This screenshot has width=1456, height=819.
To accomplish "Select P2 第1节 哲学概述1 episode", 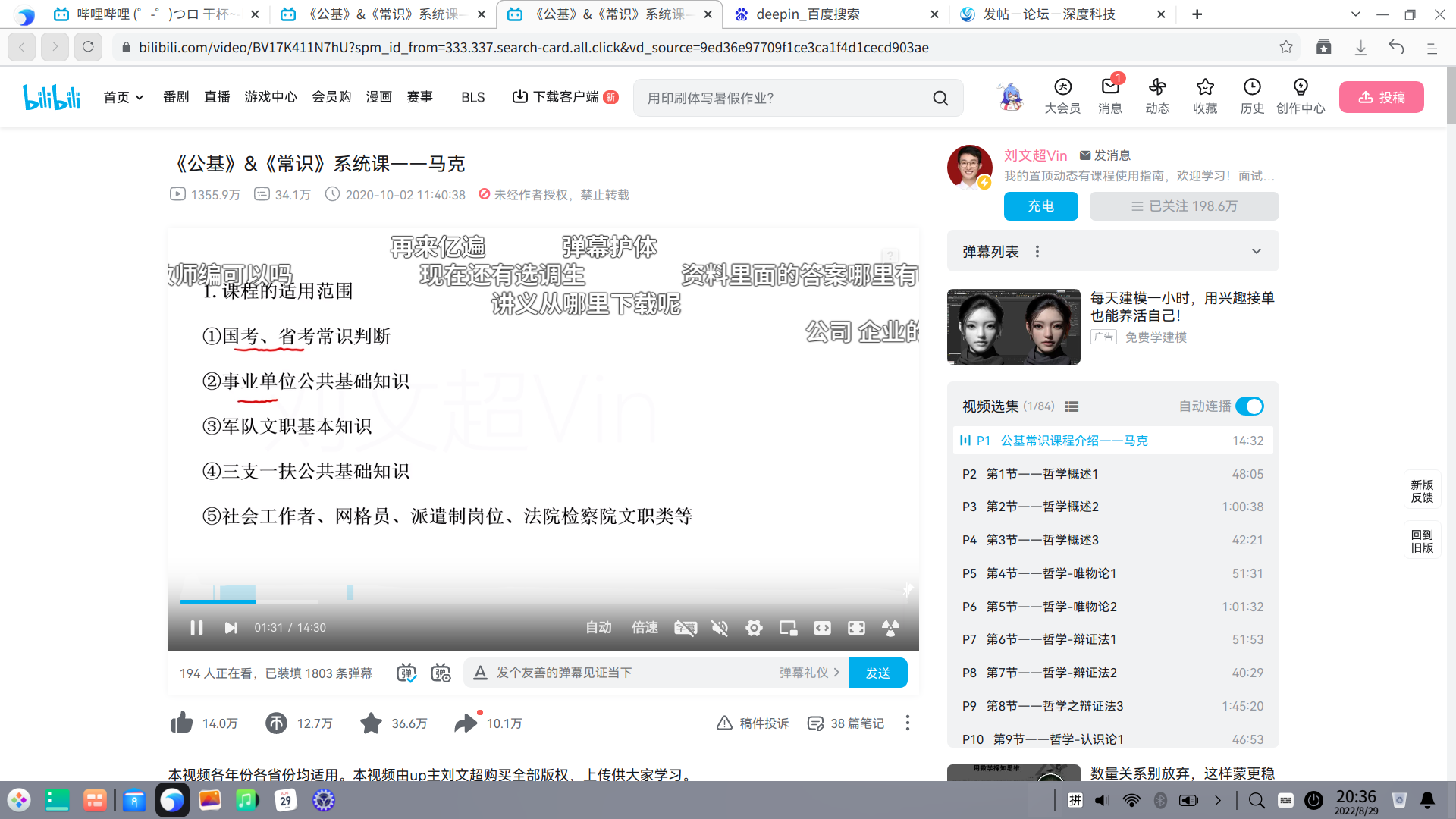I will click(1042, 474).
